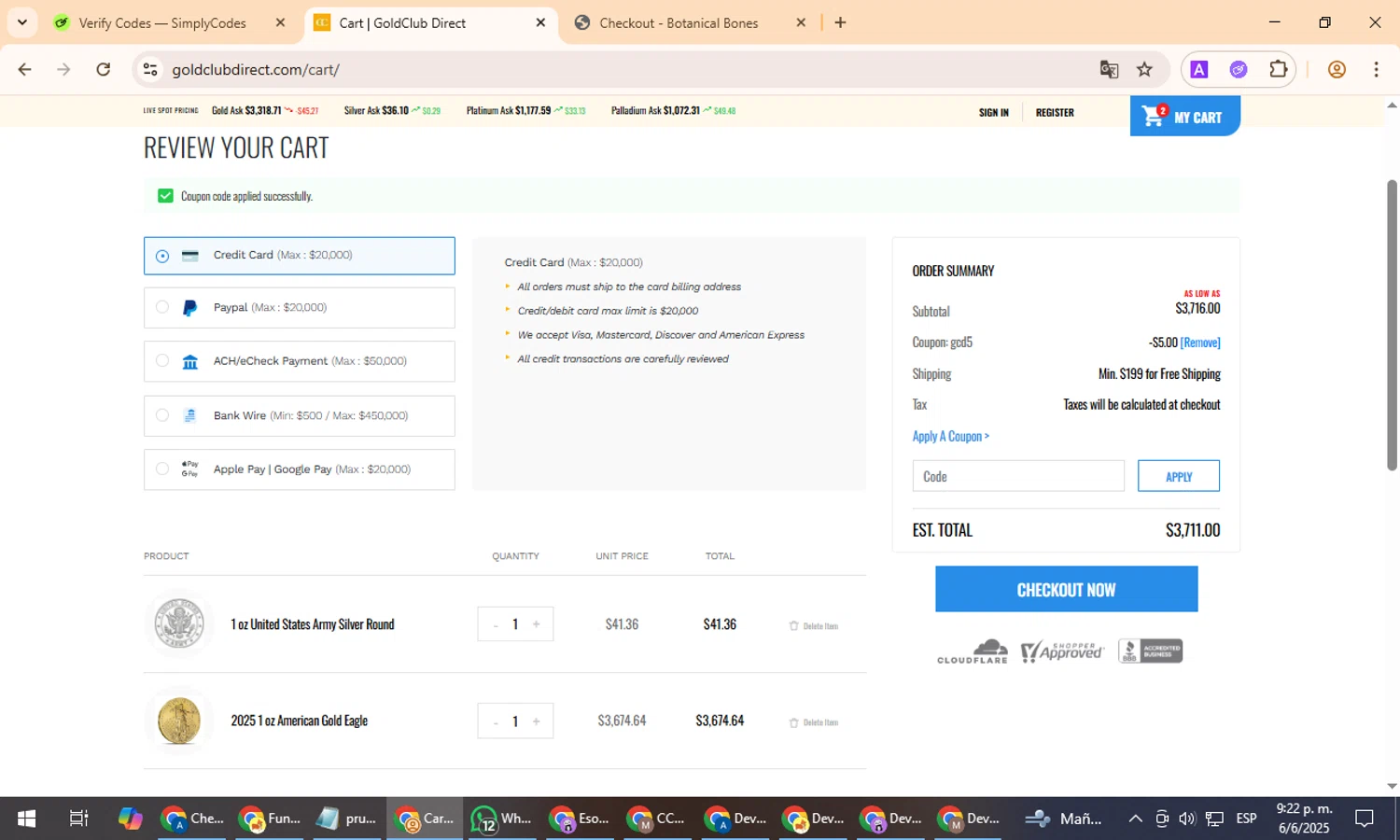Screen dimensions: 1400x840
Task: Click the Palladium Ask spot price
Action: click(x=673, y=110)
